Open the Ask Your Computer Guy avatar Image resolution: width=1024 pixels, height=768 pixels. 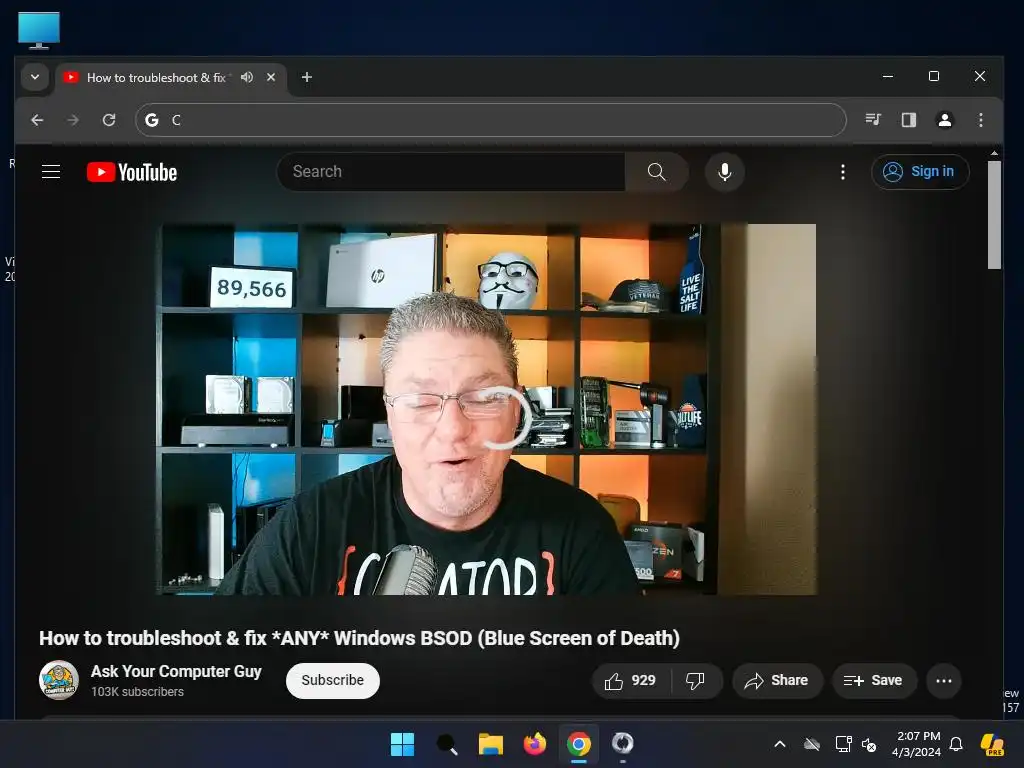[x=59, y=680]
